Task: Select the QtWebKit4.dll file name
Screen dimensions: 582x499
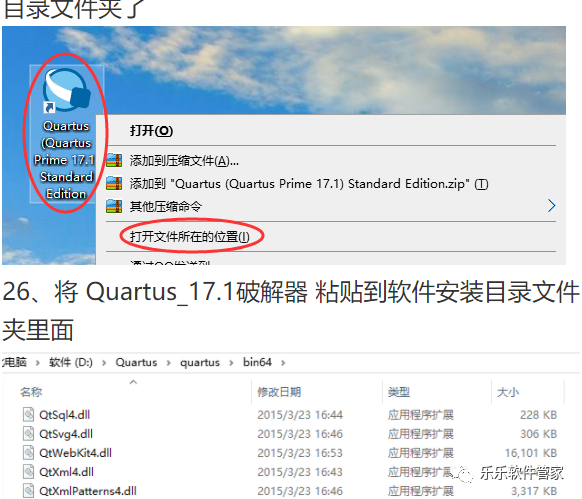Action: [x=75, y=453]
